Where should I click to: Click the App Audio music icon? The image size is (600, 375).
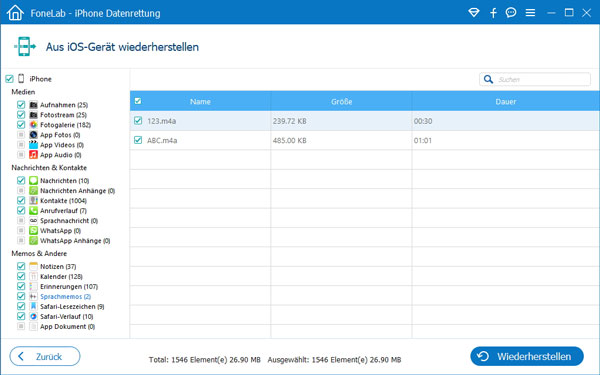33,155
